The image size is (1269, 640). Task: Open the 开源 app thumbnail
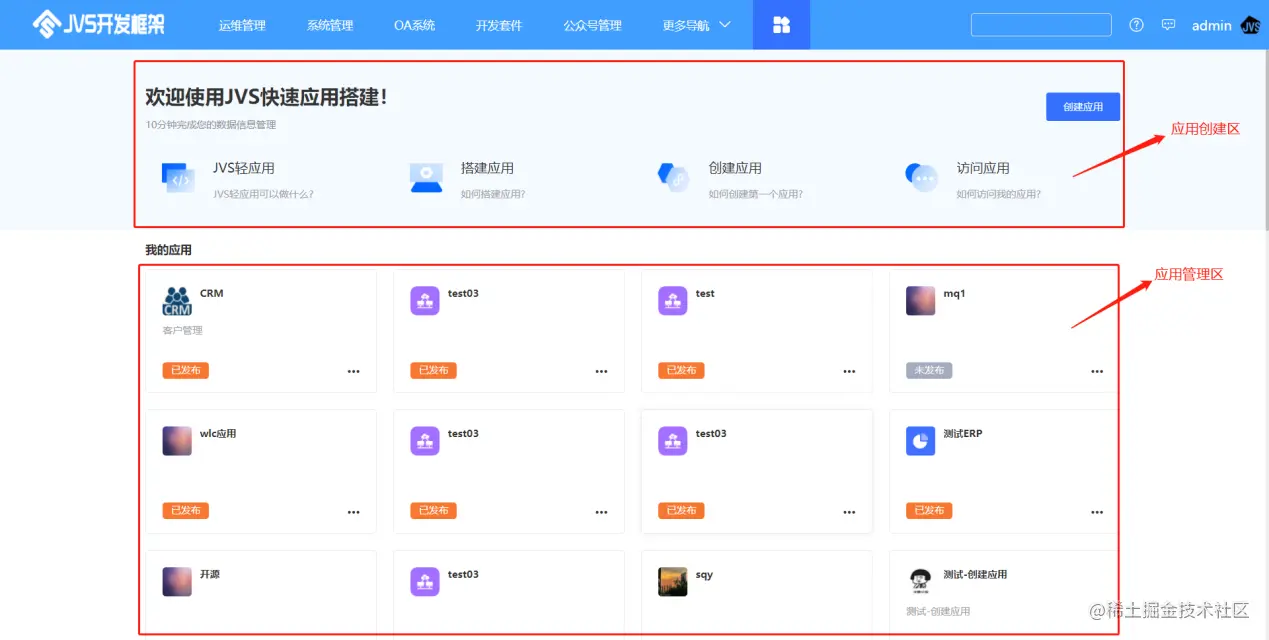177,582
